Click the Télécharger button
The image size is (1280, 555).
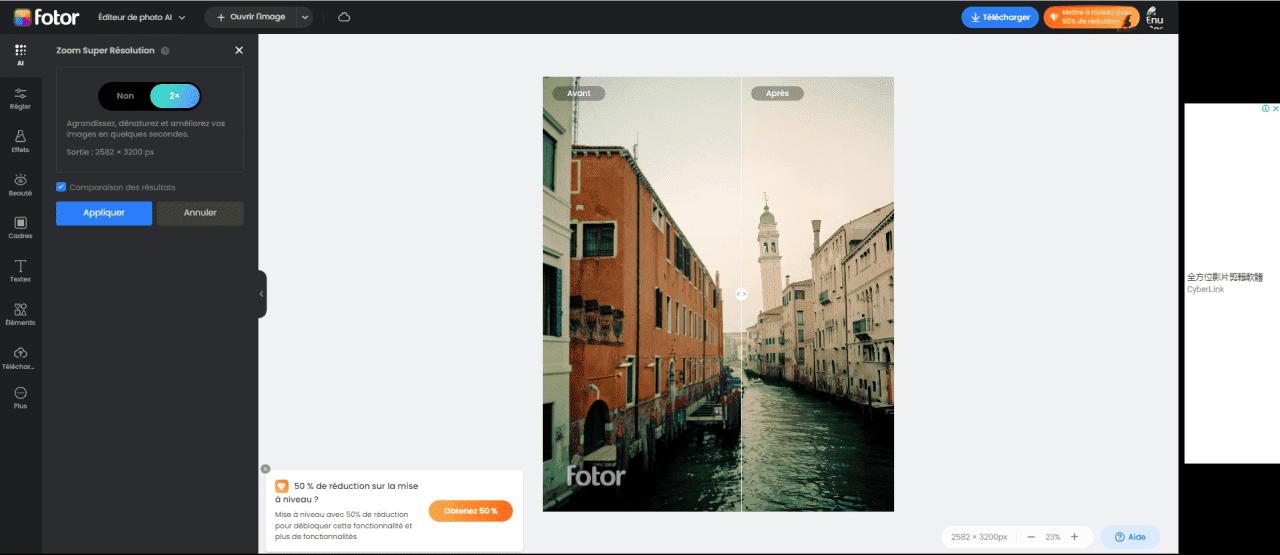click(x=1000, y=17)
